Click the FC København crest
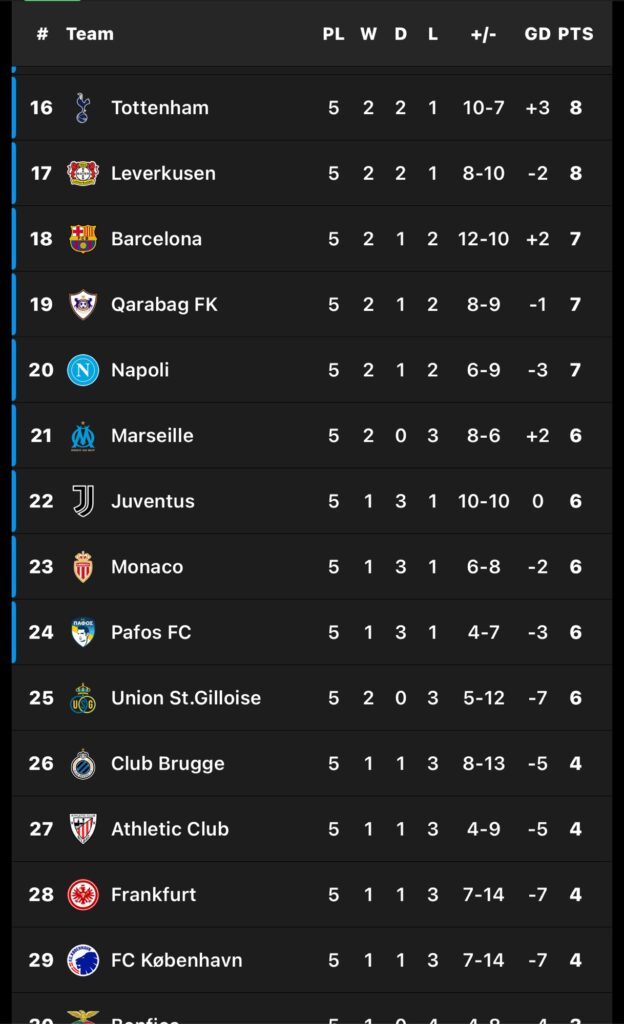 click(83, 960)
